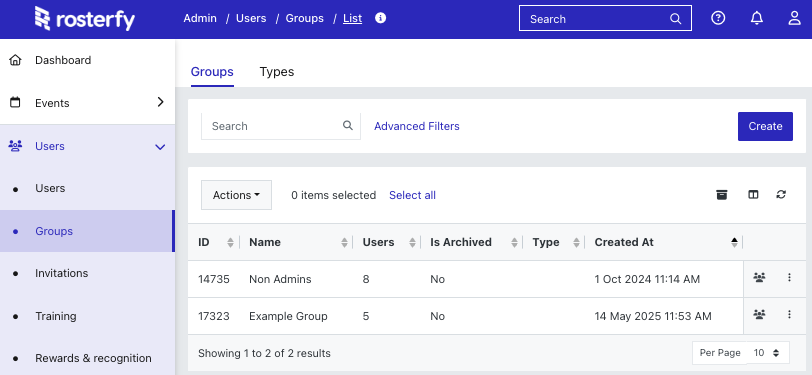Open the notifications bell
This screenshot has height=375, width=812.
click(x=757, y=19)
